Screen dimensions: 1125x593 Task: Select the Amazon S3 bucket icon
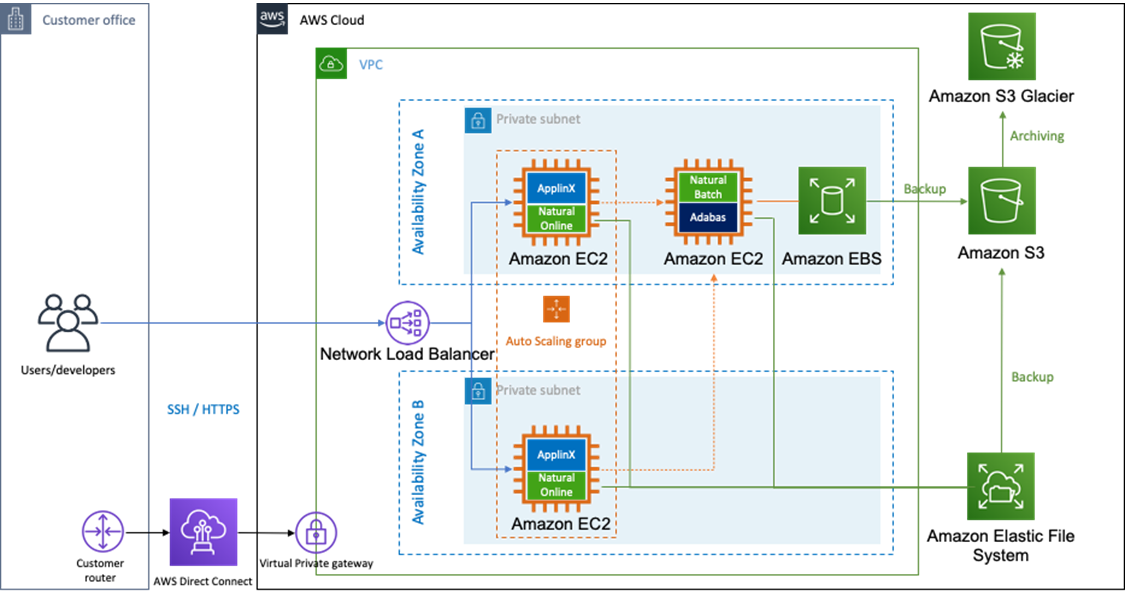point(1002,201)
